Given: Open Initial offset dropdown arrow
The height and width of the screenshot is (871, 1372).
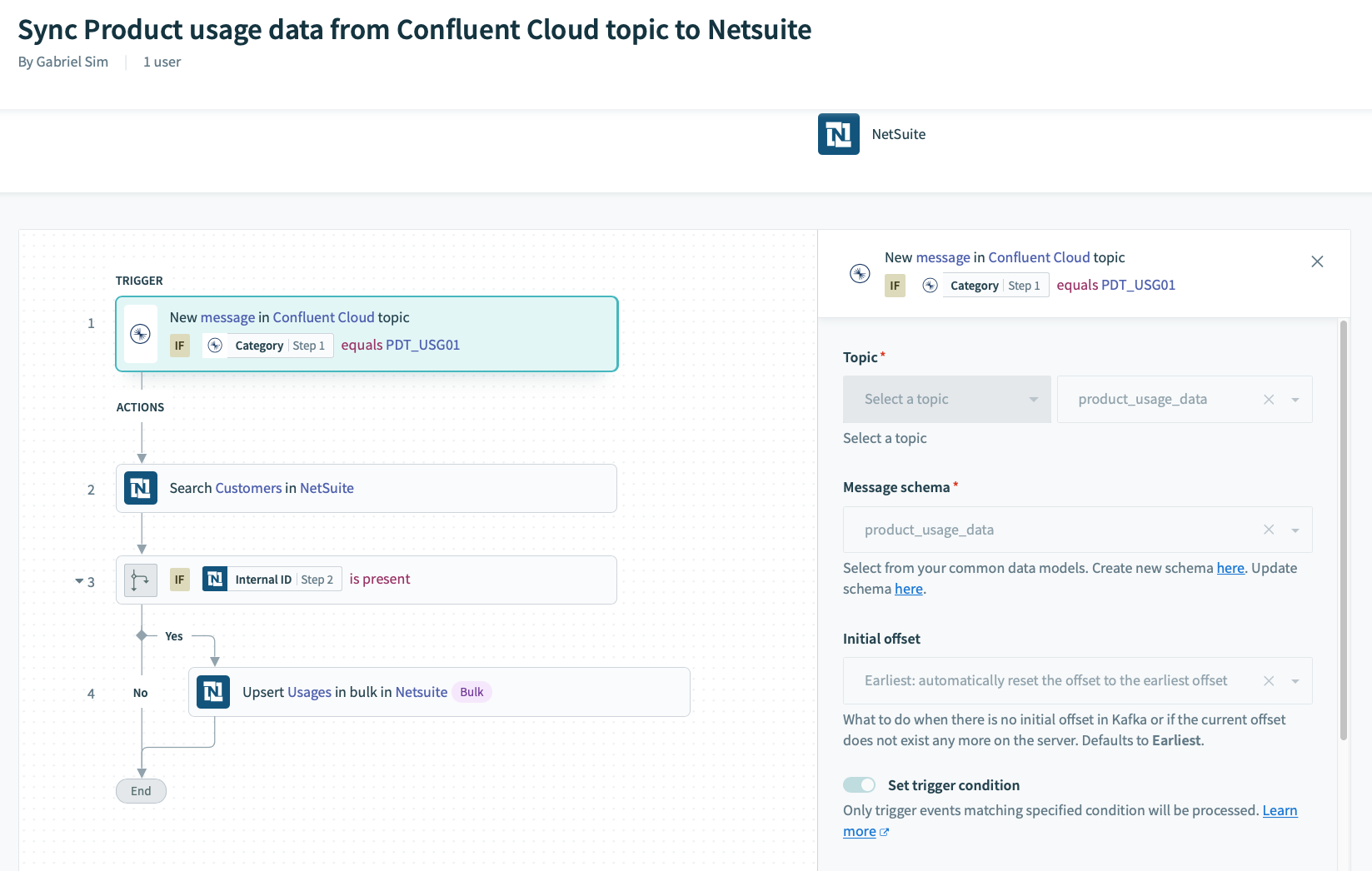Looking at the screenshot, I should [1295, 681].
